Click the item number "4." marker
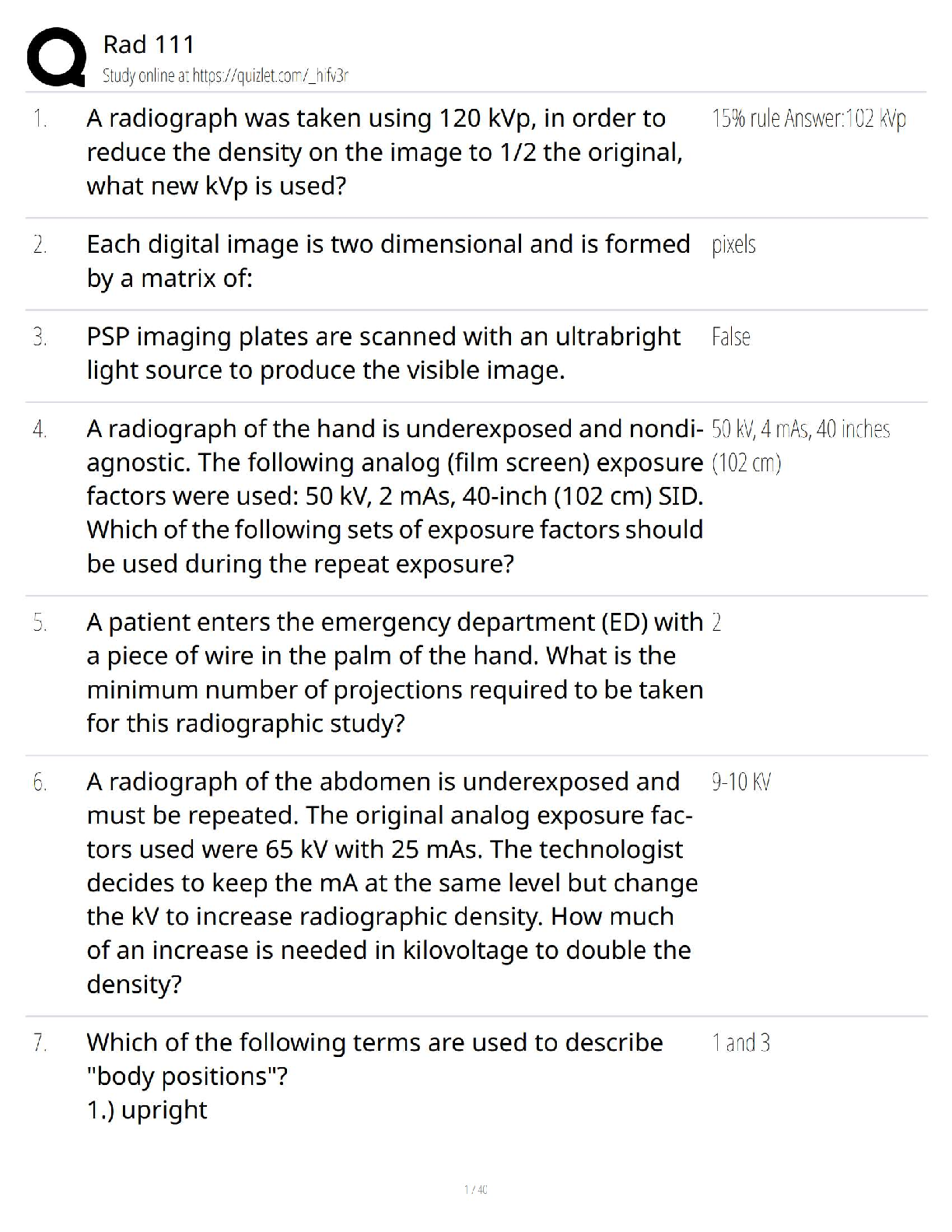The width and height of the screenshot is (952, 1232). [x=40, y=429]
